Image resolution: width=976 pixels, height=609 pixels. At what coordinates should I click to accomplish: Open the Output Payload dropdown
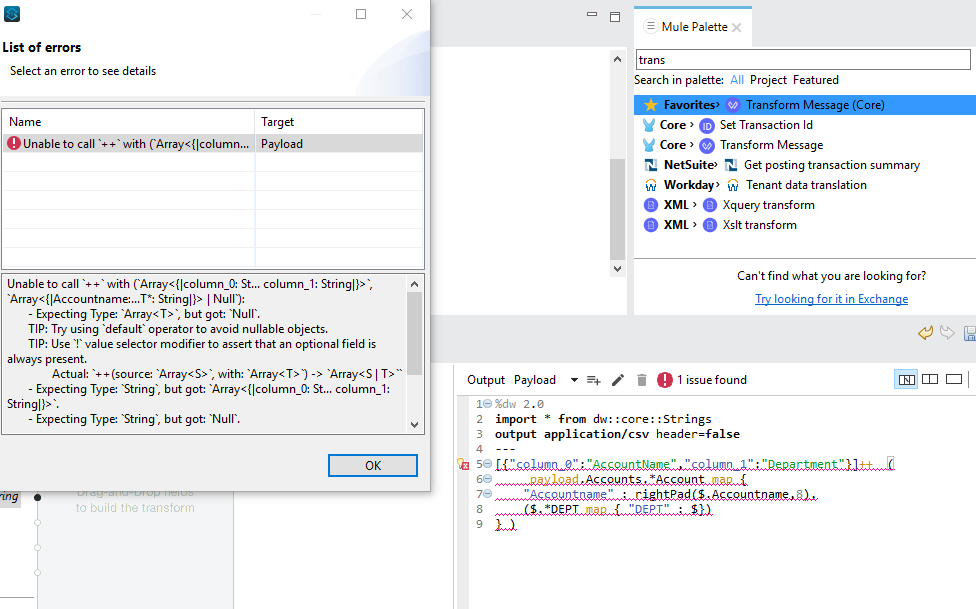[574, 380]
